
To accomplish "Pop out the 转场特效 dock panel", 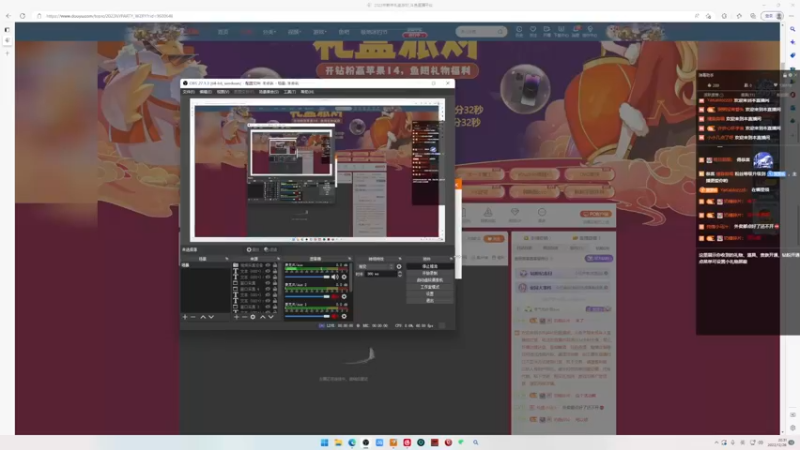I will 400,259.
